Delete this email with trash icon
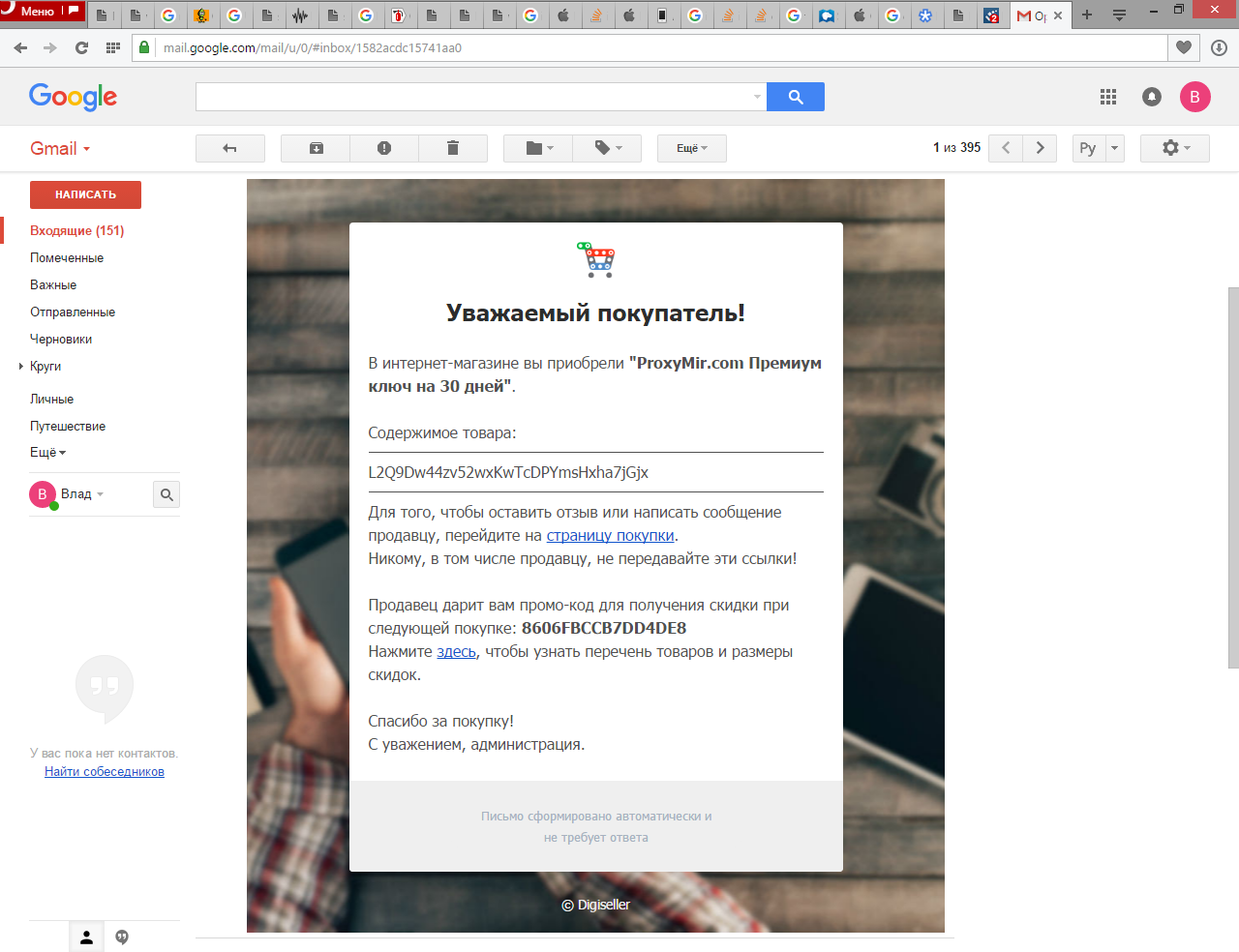The image size is (1239, 952). pyautogui.click(x=452, y=148)
